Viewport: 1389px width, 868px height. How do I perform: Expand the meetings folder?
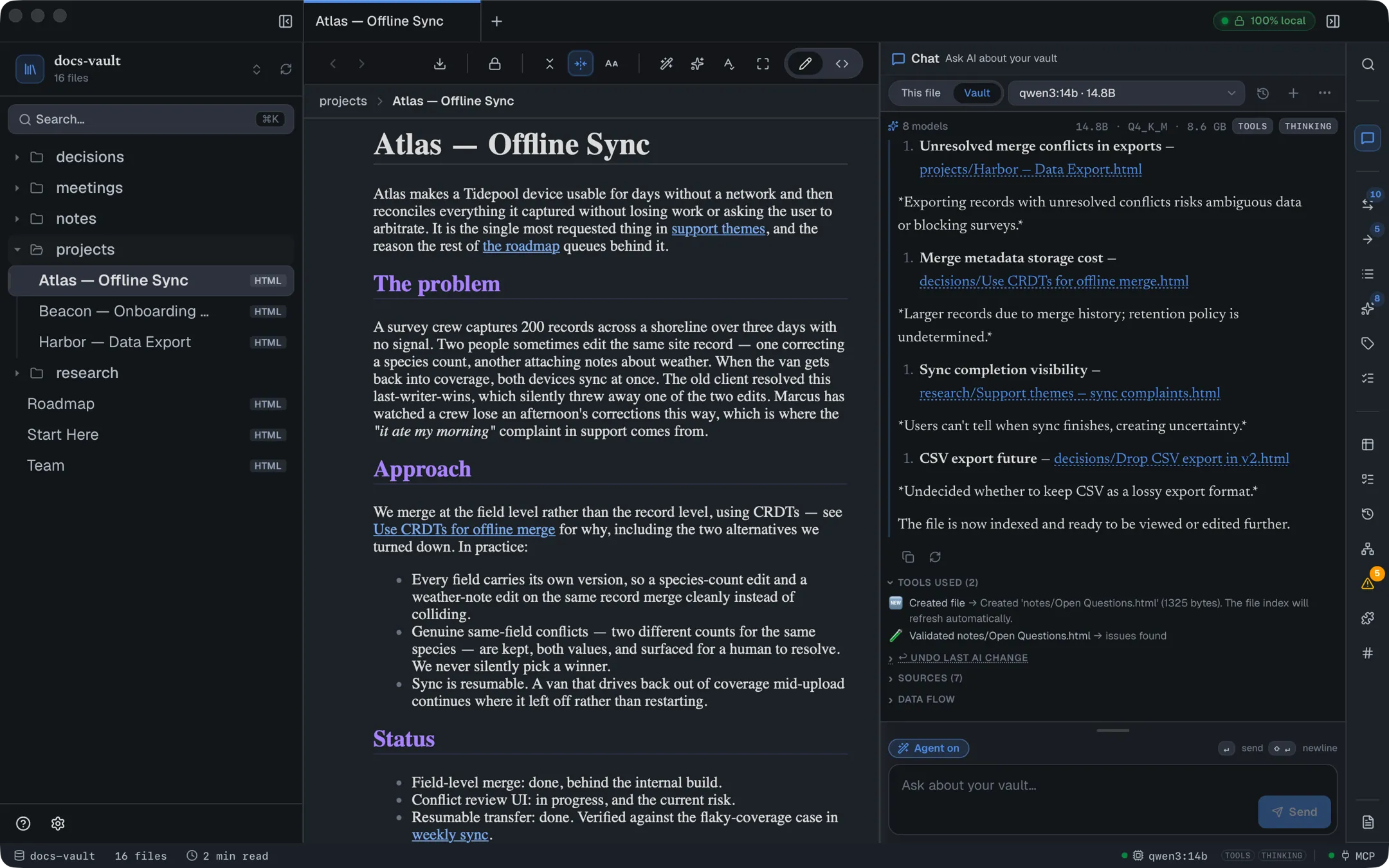coord(151,188)
